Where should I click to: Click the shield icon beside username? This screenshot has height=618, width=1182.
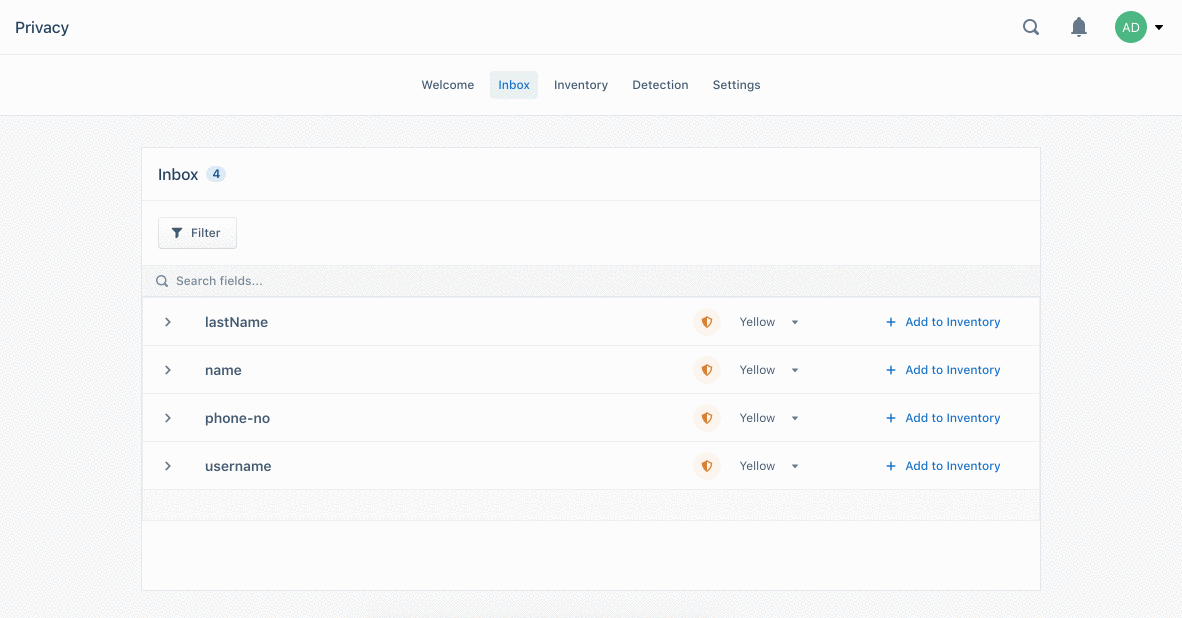pyautogui.click(x=707, y=466)
